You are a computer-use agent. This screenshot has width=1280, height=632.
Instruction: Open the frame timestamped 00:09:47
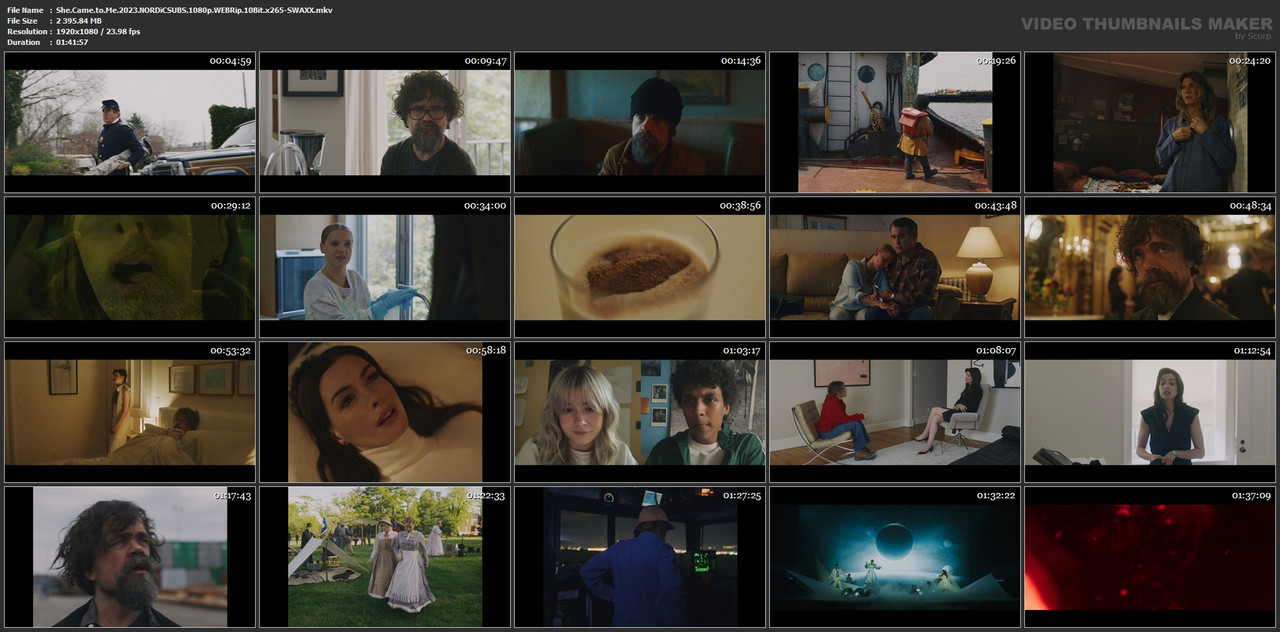coord(385,122)
